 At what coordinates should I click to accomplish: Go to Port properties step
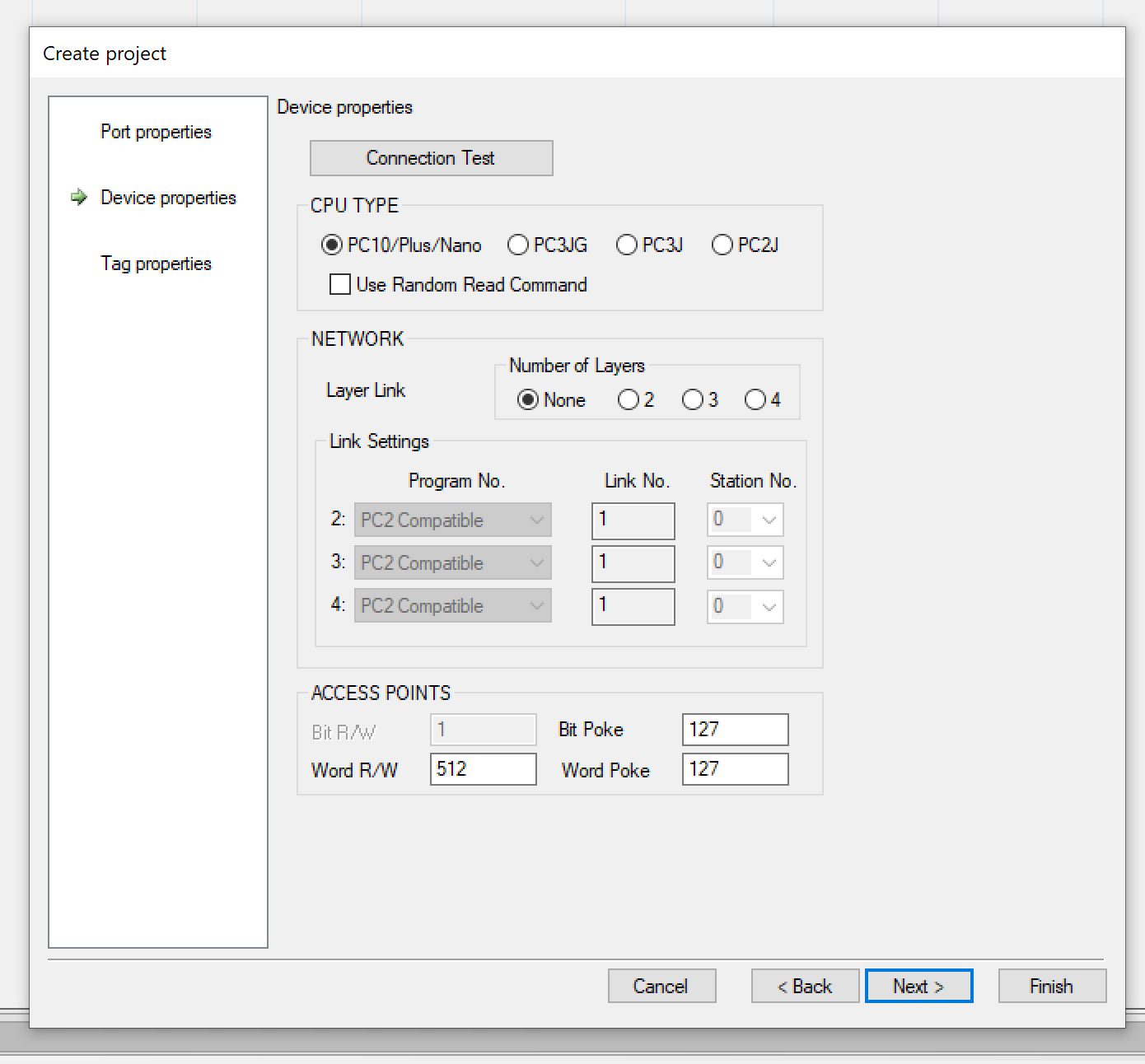tap(156, 132)
